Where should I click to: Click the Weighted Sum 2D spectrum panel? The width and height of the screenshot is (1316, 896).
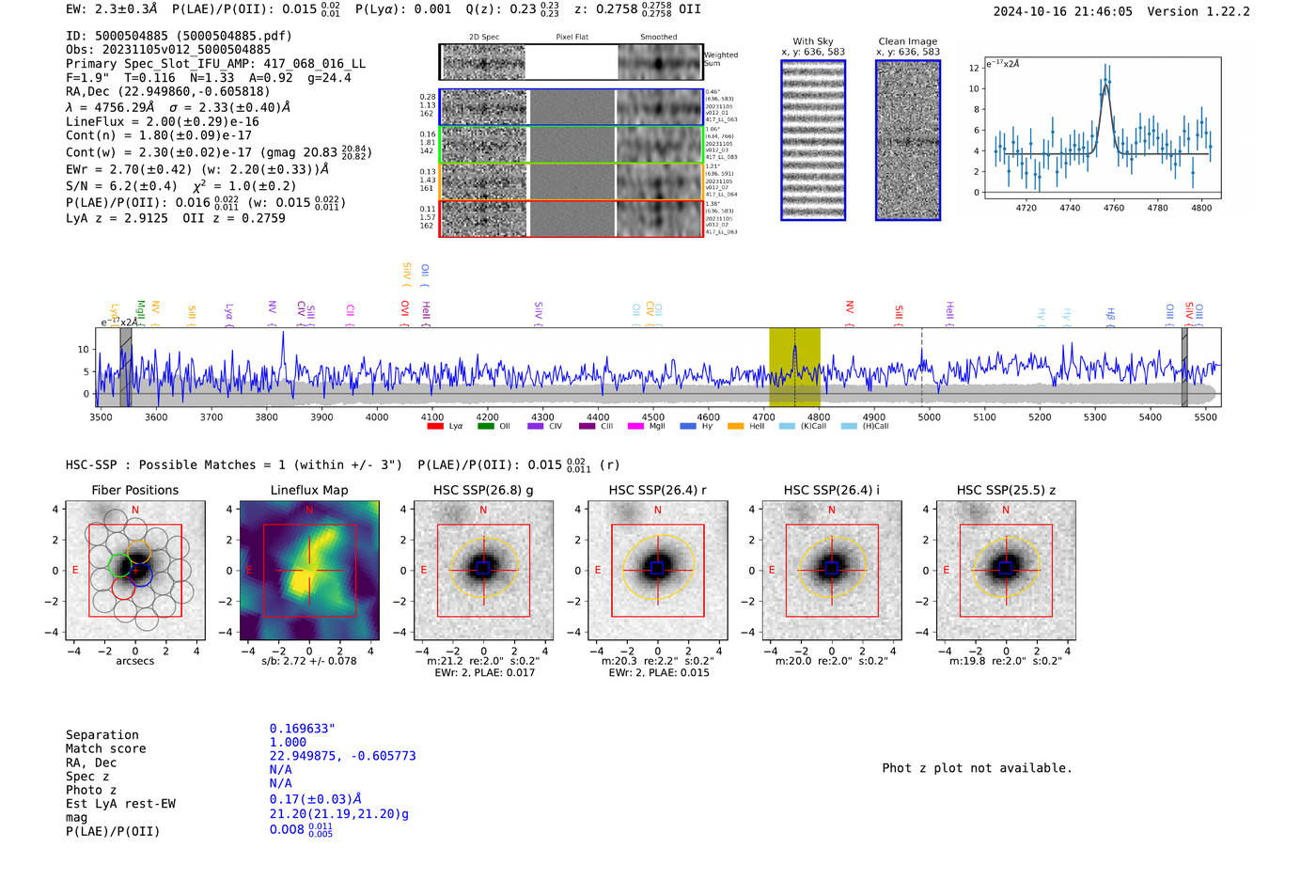571,62
